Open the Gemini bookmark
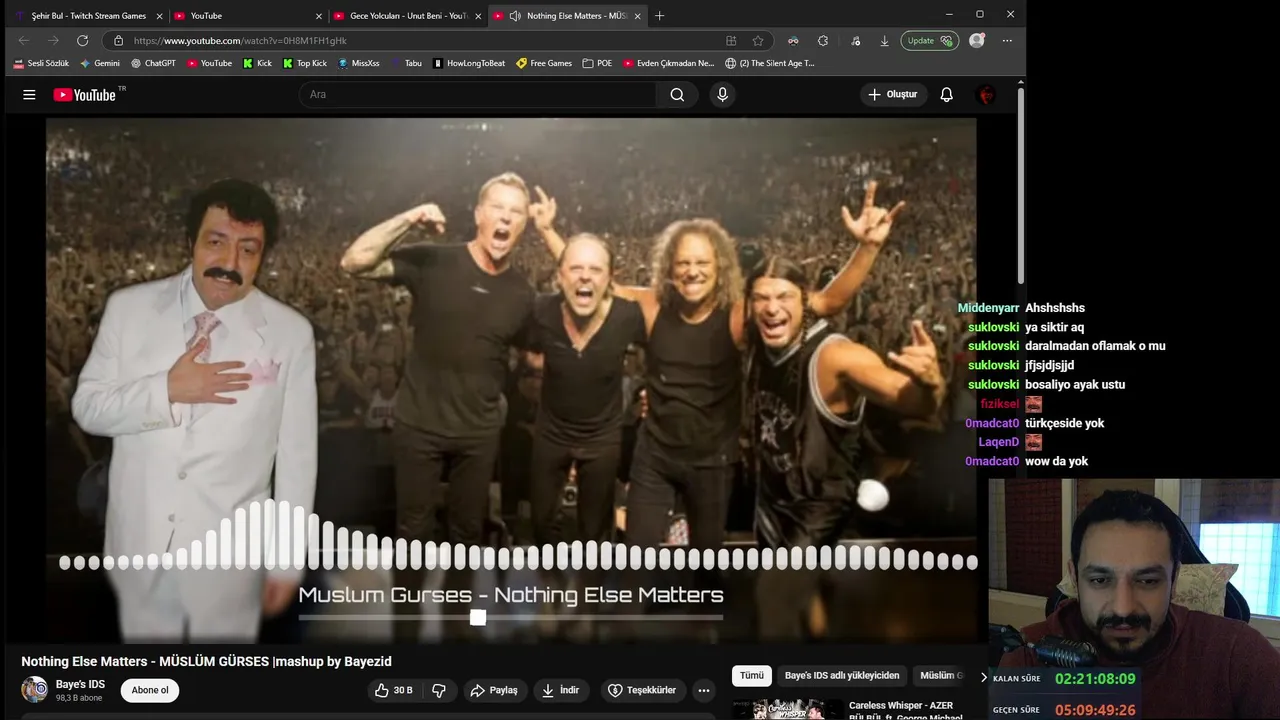The image size is (1280, 720). (x=100, y=63)
